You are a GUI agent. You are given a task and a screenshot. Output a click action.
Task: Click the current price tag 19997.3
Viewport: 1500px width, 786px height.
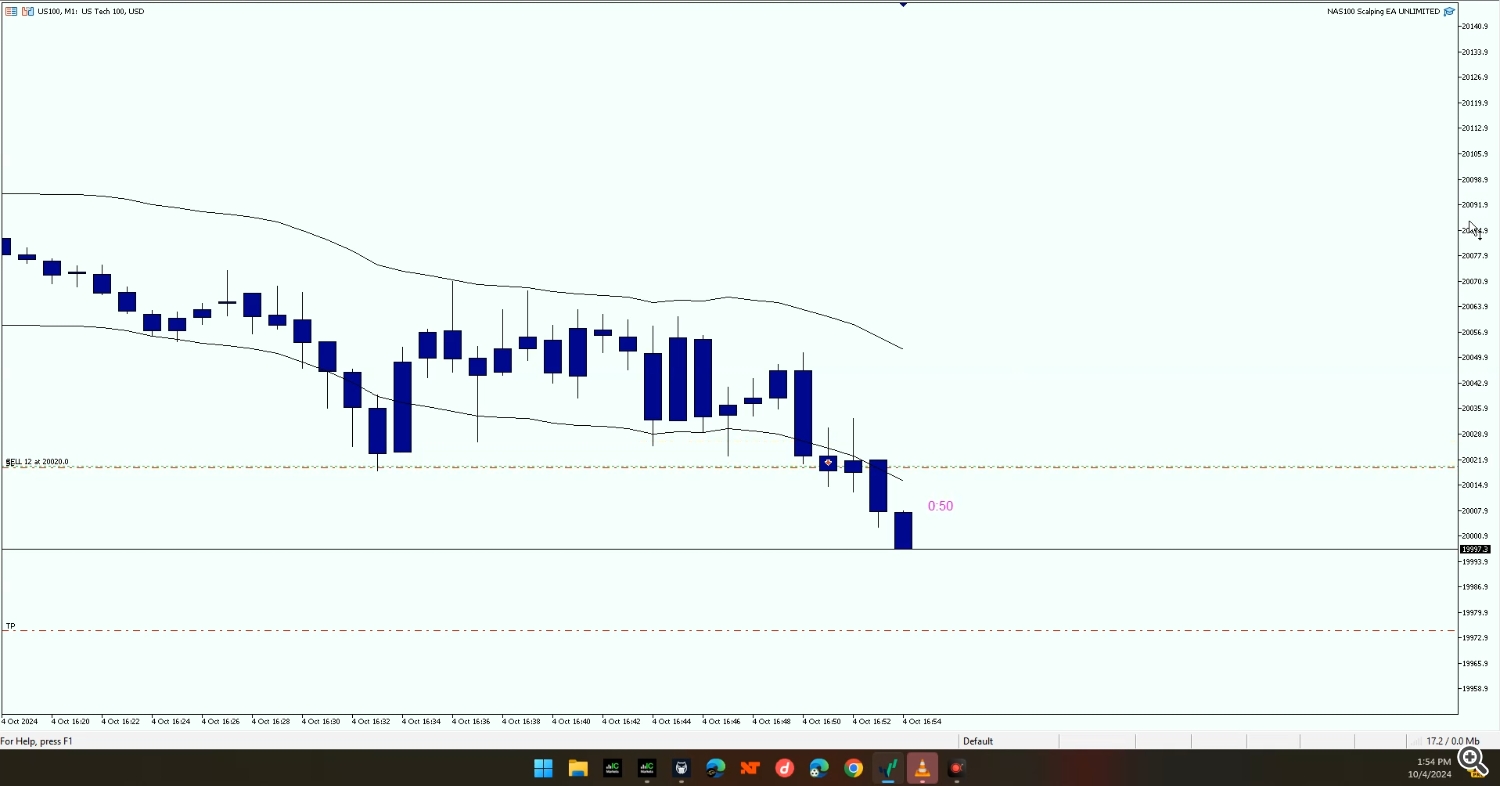point(1475,549)
